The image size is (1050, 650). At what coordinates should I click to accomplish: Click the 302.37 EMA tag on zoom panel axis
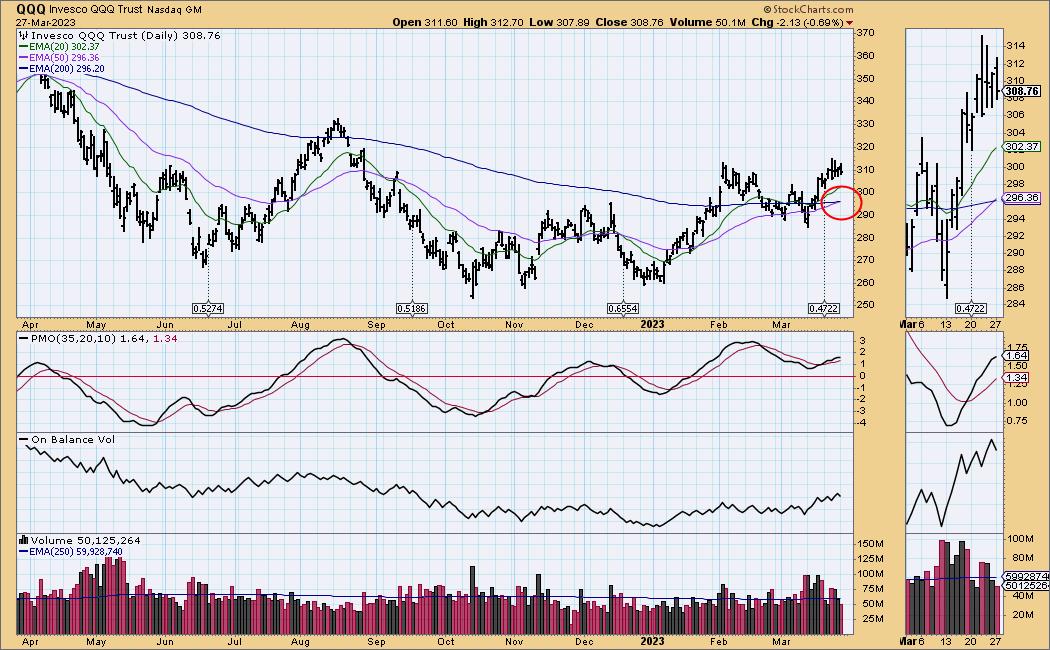1022,147
